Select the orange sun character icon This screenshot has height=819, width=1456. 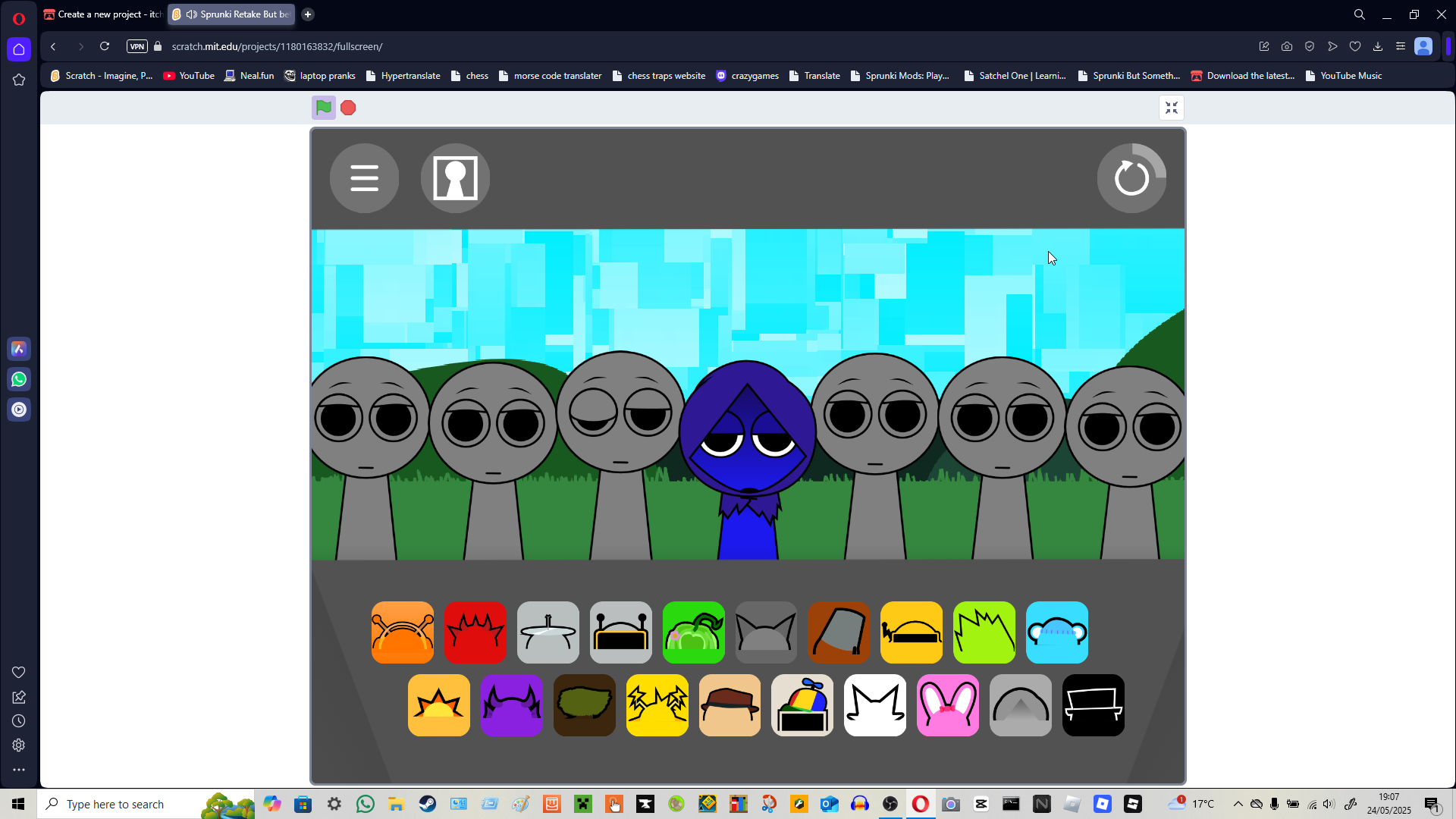pyautogui.click(x=439, y=705)
